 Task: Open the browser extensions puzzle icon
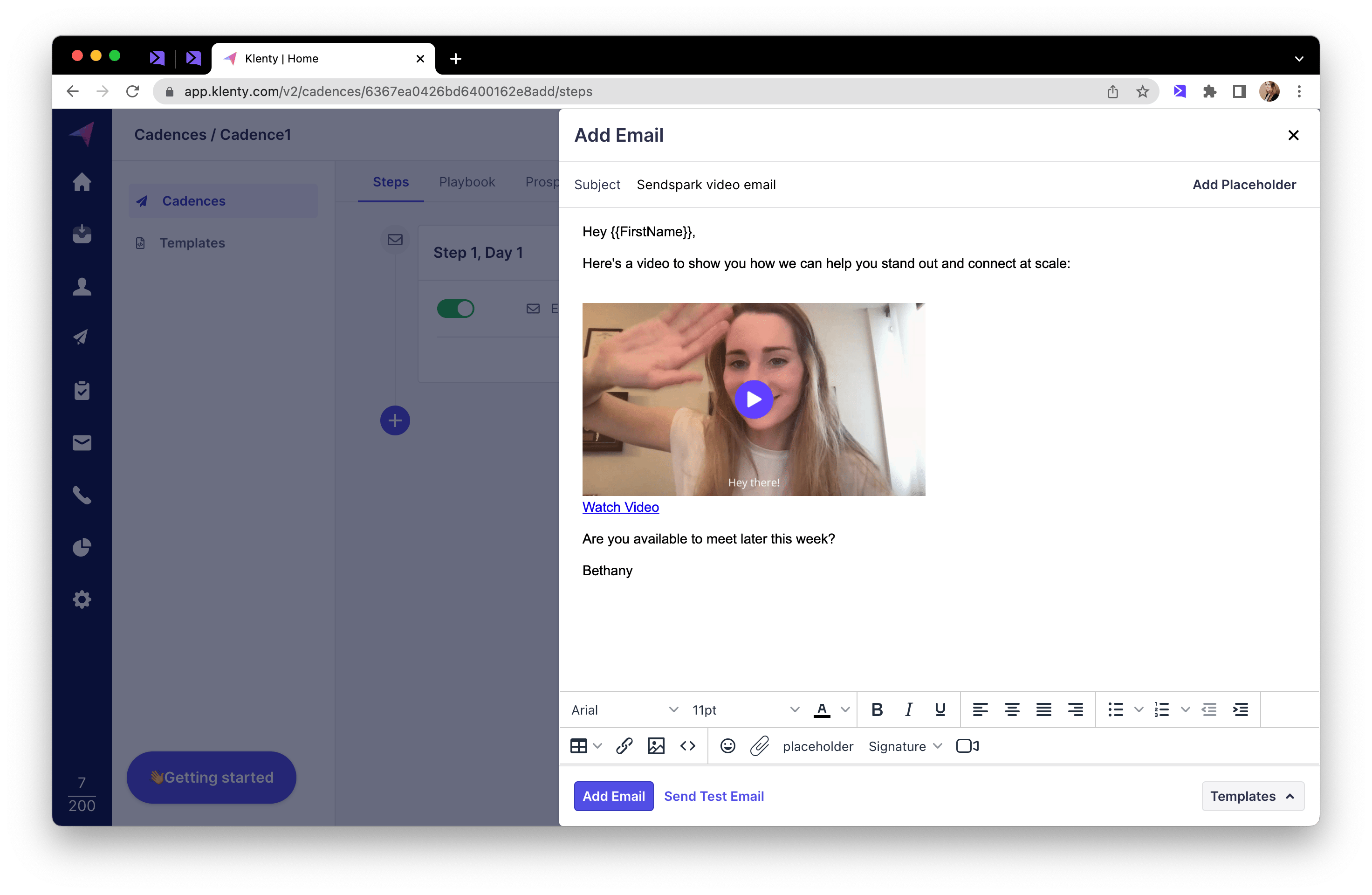pyautogui.click(x=1209, y=91)
